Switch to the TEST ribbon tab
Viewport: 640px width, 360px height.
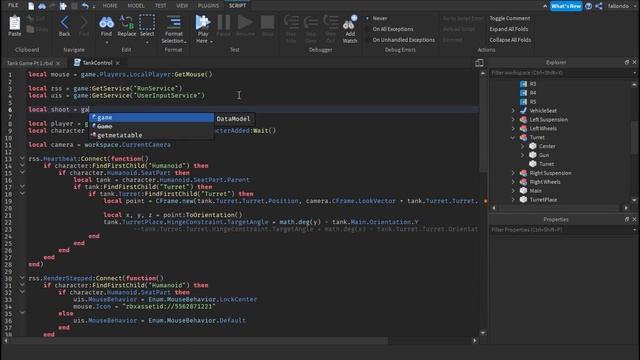pos(160,6)
